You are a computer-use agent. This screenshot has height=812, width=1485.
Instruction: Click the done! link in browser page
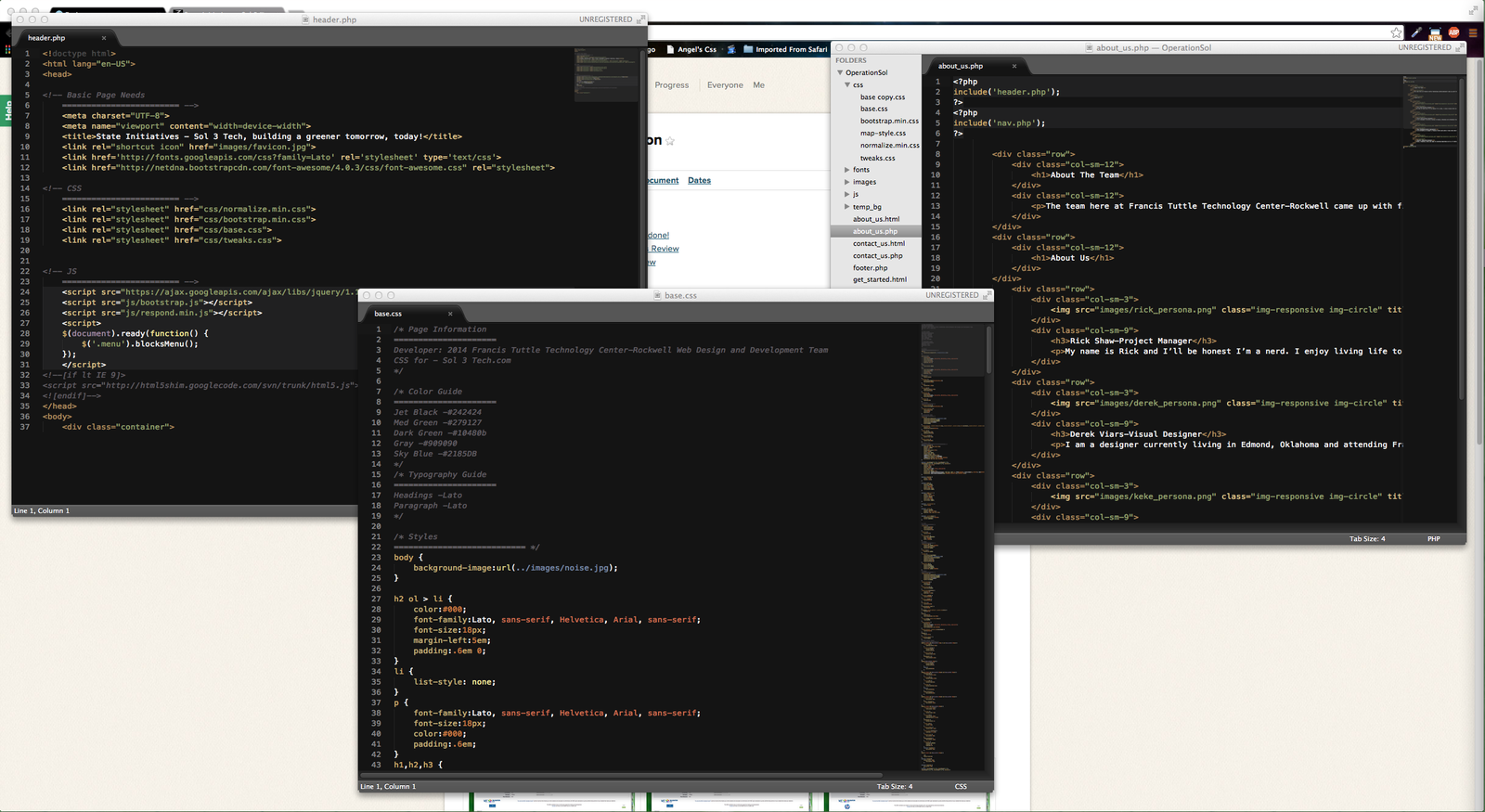coord(658,235)
